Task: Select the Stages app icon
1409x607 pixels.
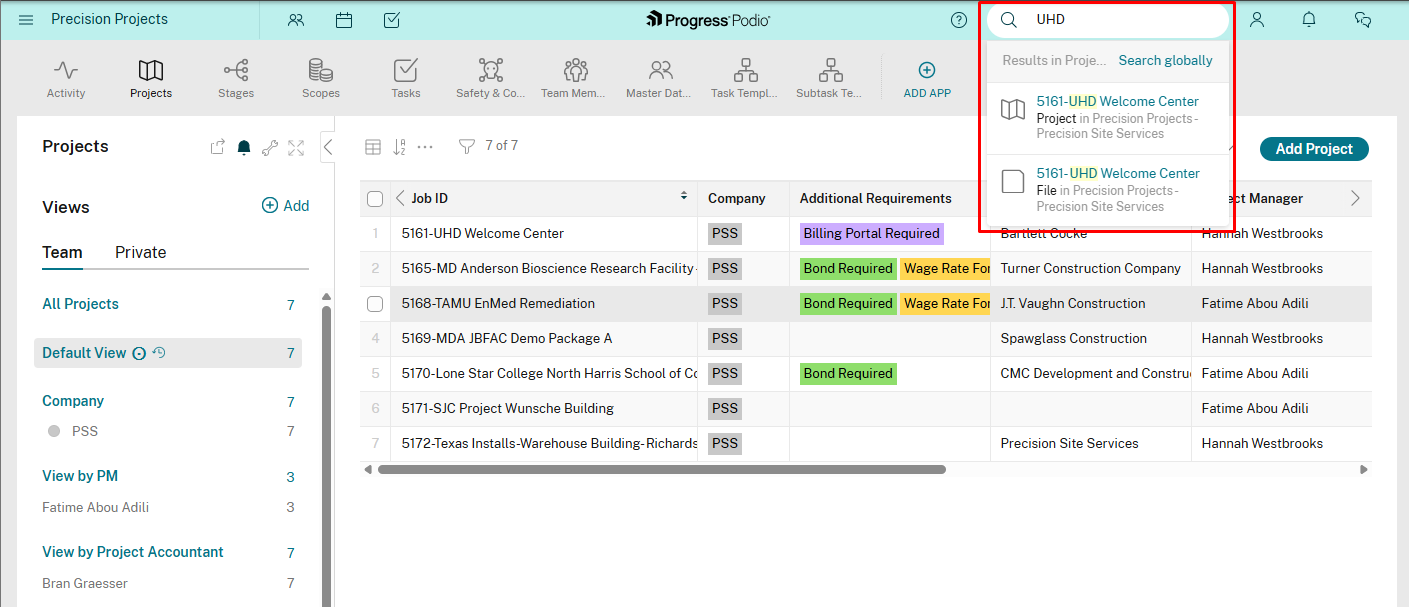Action: (x=235, y=70)
